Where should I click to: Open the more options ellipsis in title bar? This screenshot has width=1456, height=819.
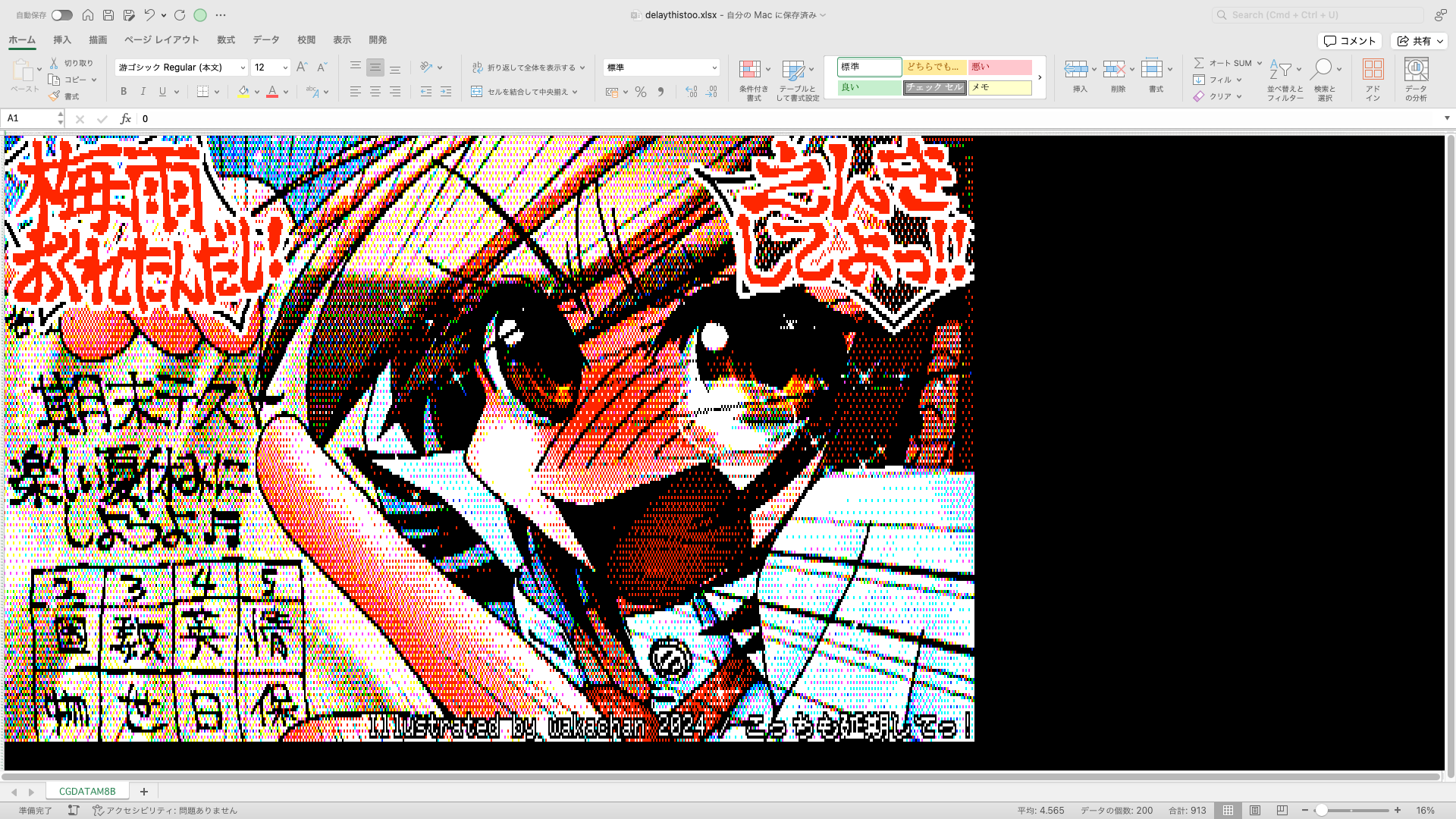[x=221, y=15]
